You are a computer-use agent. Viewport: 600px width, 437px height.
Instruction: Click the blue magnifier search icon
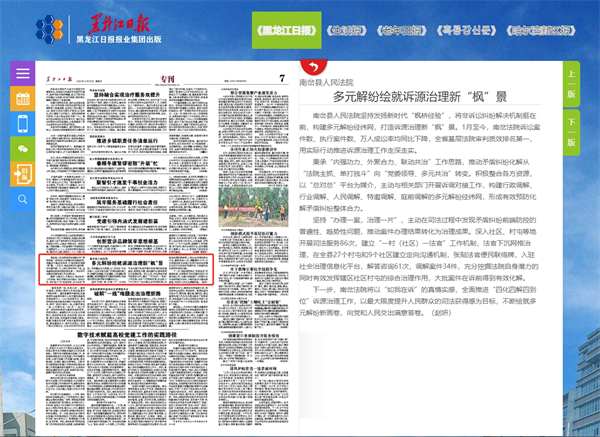click(x=23, y=197)
